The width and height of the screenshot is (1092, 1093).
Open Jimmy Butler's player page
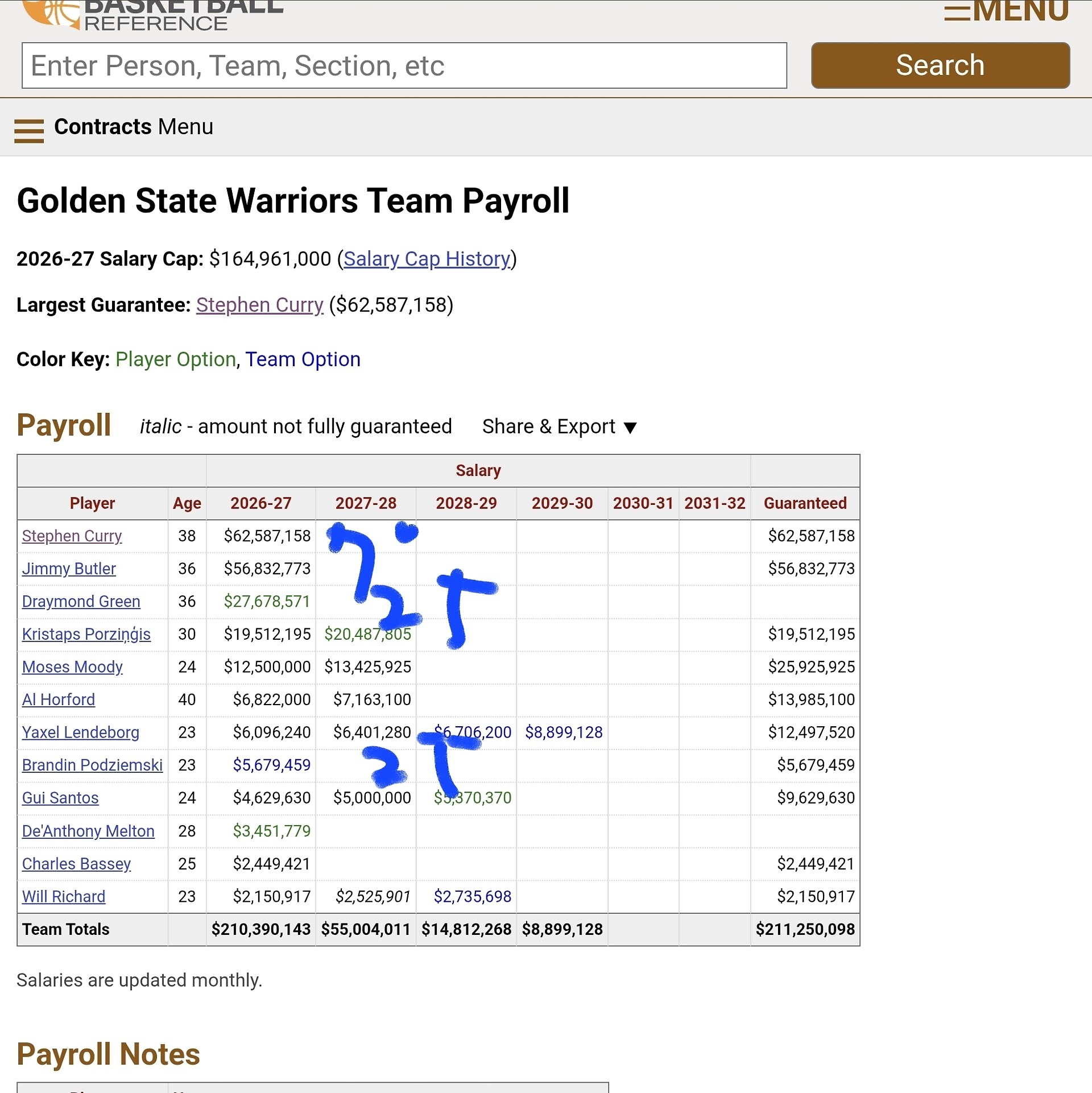point(69,569)
